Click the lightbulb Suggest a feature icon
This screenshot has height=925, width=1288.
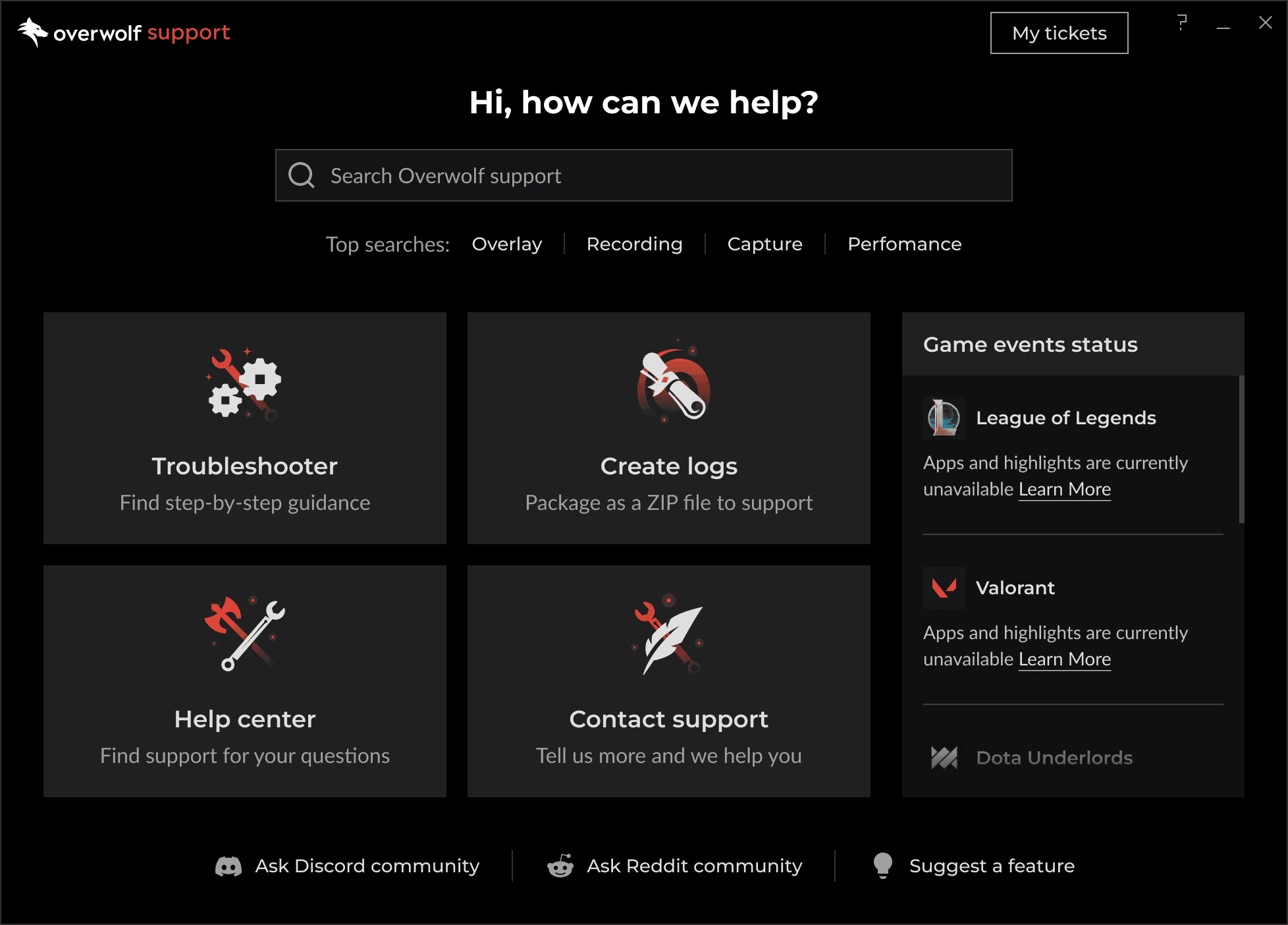click(x=883, y=866)
